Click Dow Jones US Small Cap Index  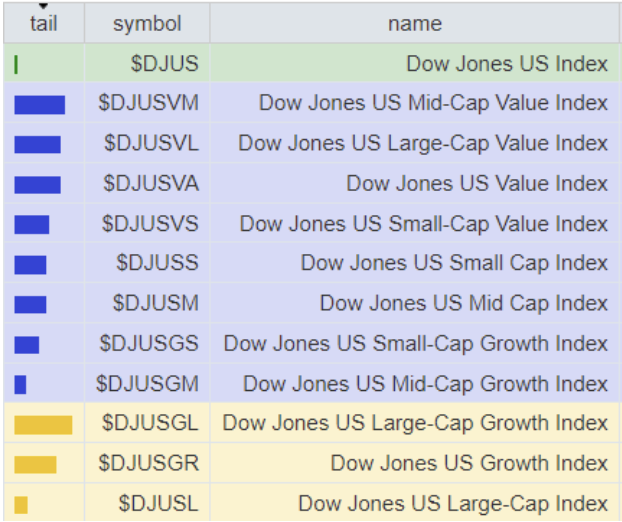454,263
